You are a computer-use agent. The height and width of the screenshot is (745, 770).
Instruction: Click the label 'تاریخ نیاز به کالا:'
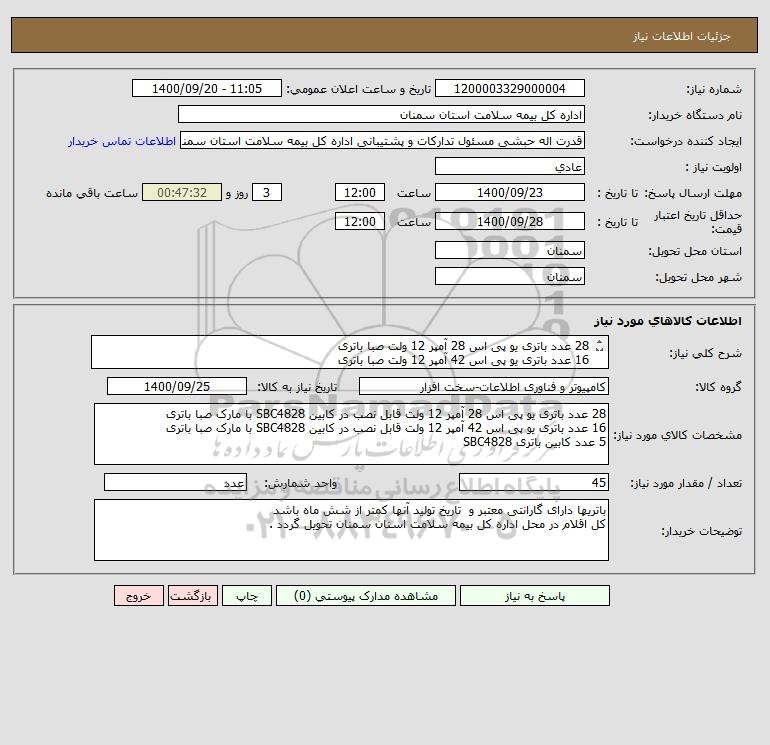pyautogui.click(x=298, y=387)
